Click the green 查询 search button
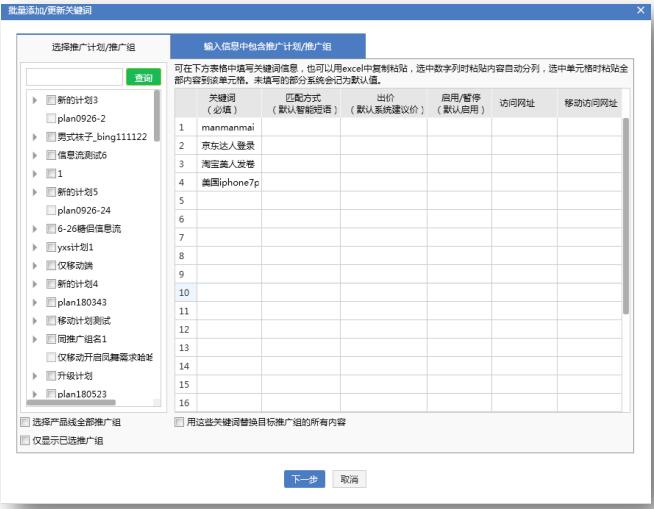Viewport: 654px width, 509px height. click(143, 77)
